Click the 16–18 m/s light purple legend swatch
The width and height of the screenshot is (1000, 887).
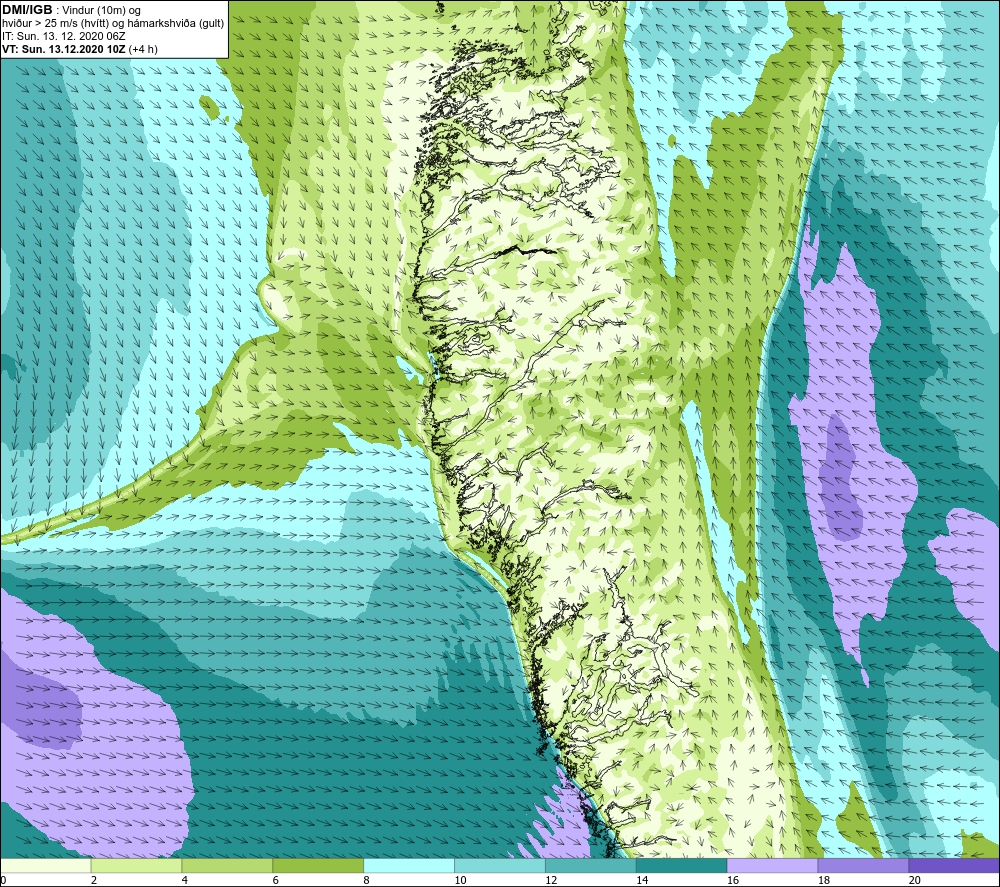[772, 865]
